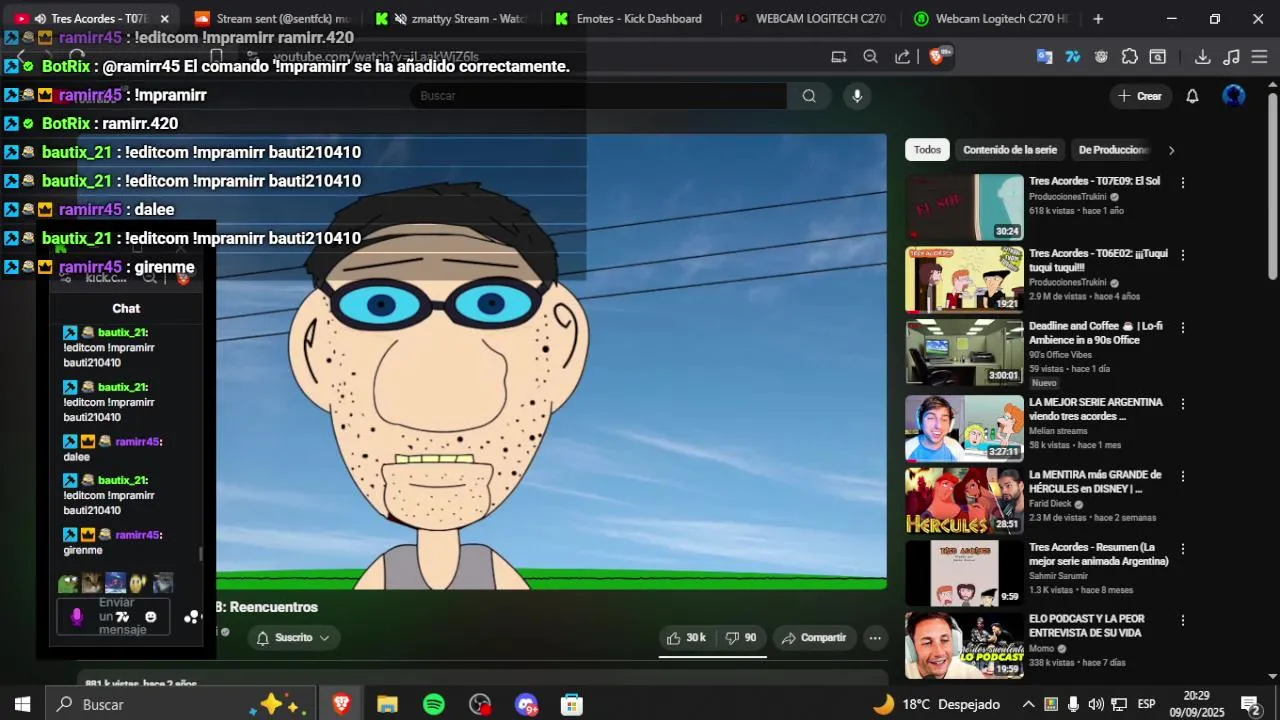
Task: Open YouTube notifications bell
Action: point(1192,96)
